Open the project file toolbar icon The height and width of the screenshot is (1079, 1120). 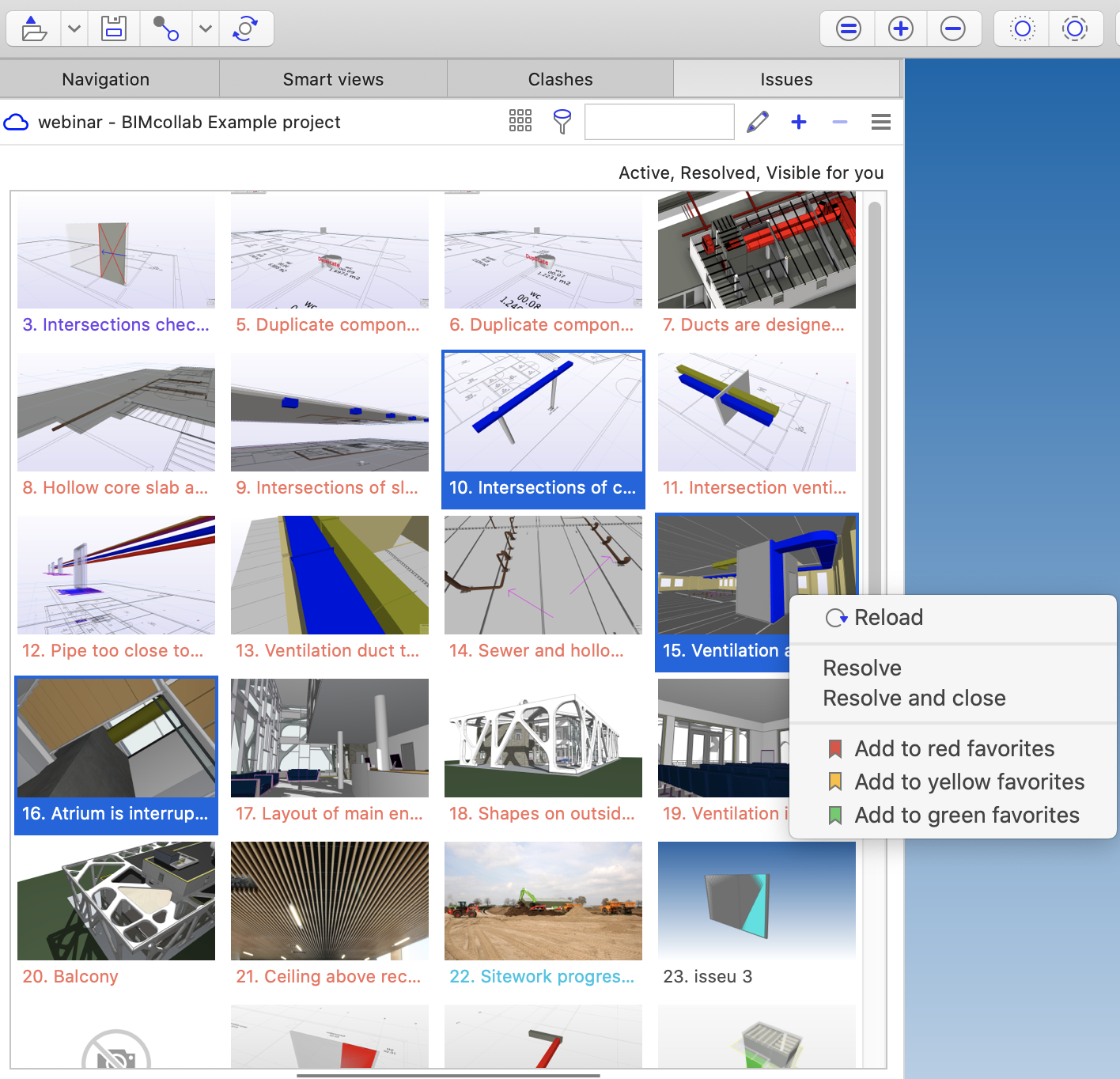click(x=34, y=28)
